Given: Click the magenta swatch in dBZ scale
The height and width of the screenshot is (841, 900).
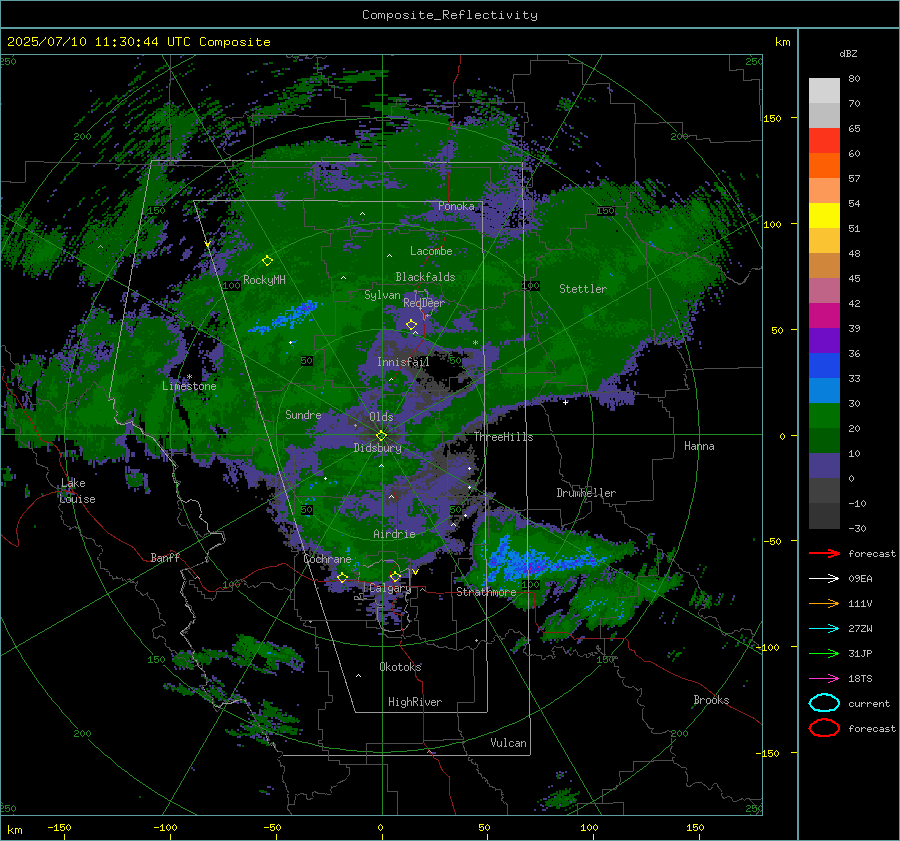Looking at the screenshot, I should tap(824, 315).
